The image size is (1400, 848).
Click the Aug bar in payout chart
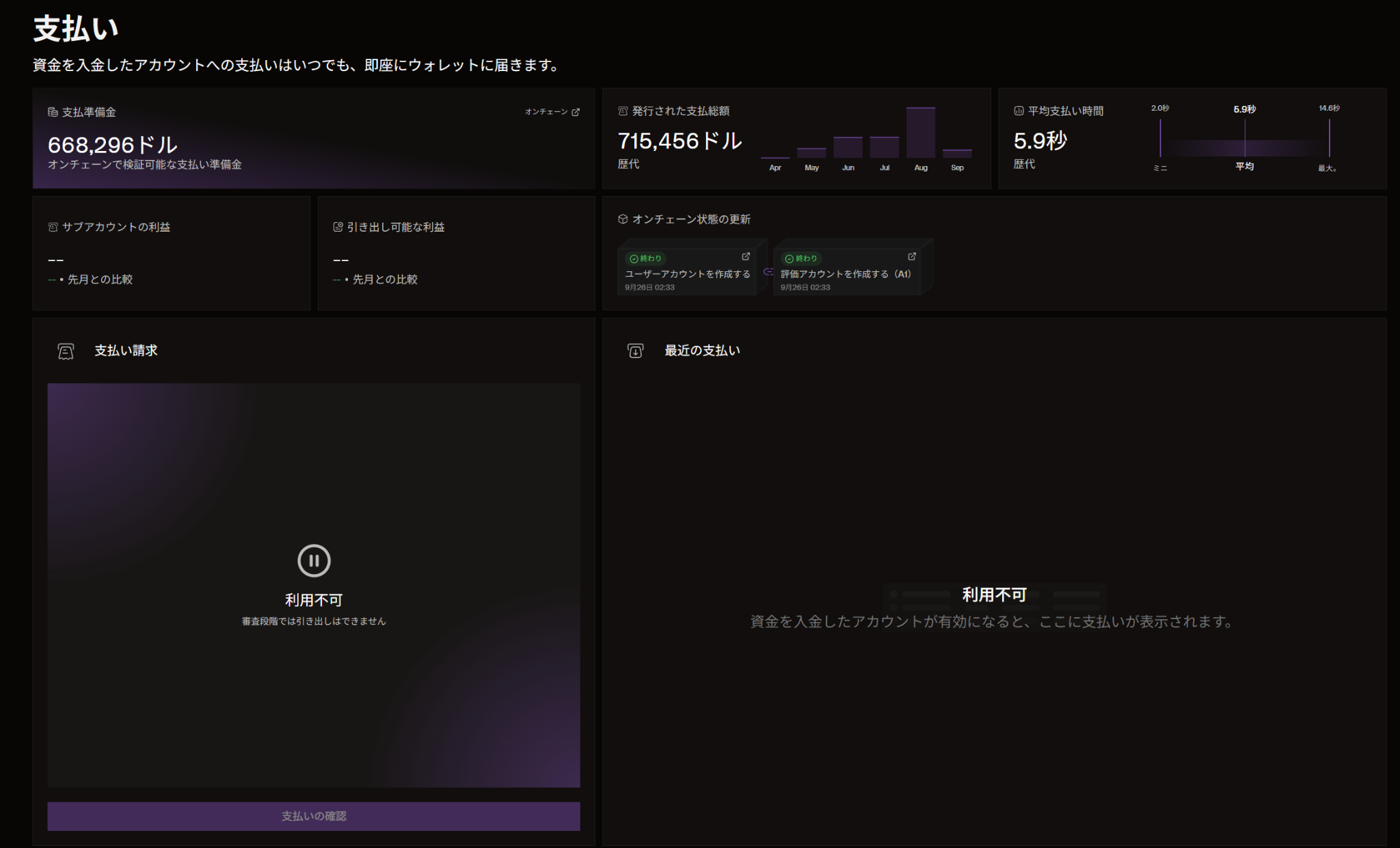click(x=921, y=133)
